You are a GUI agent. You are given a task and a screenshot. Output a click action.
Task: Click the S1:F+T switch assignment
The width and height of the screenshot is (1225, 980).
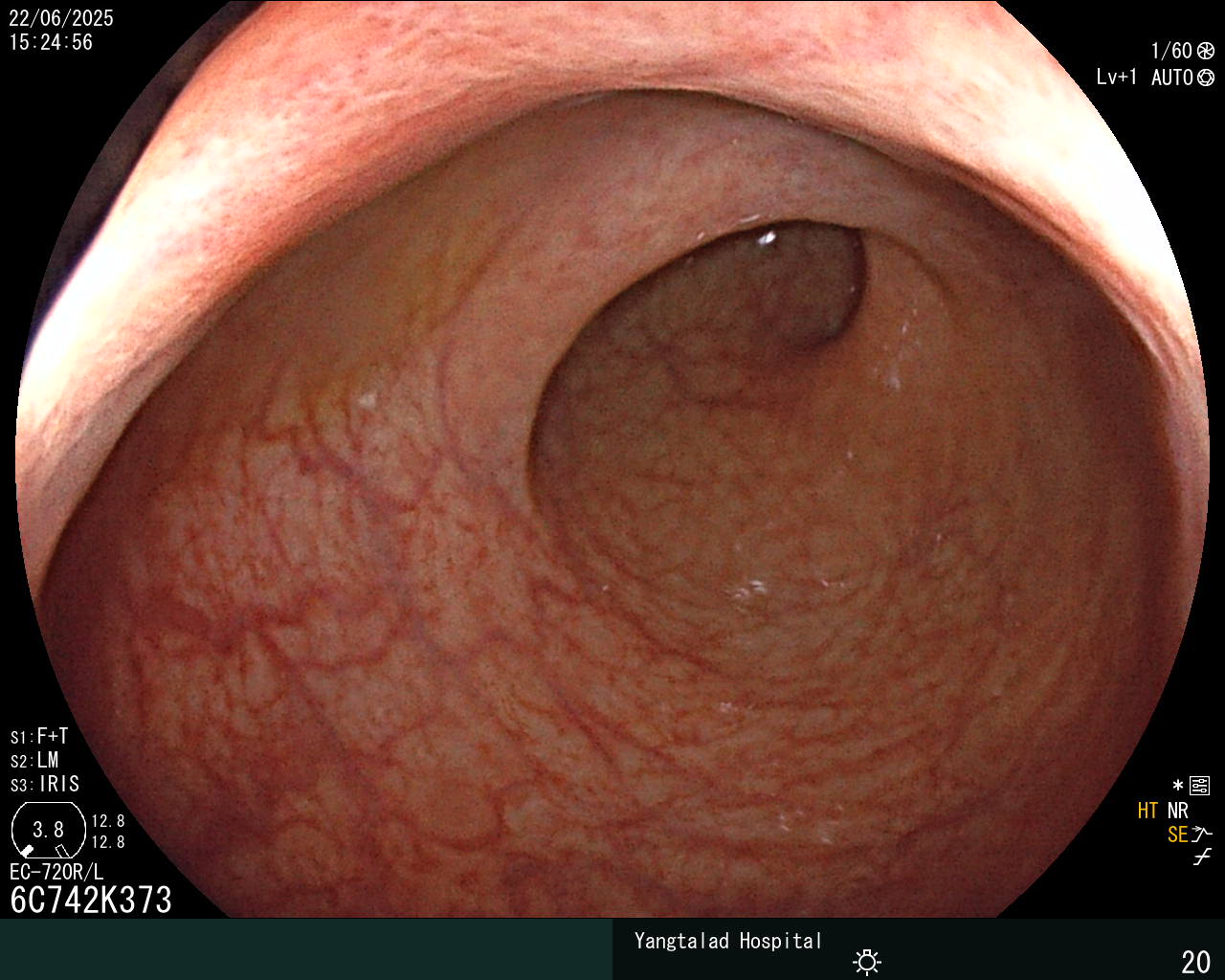tap(39, 737)
